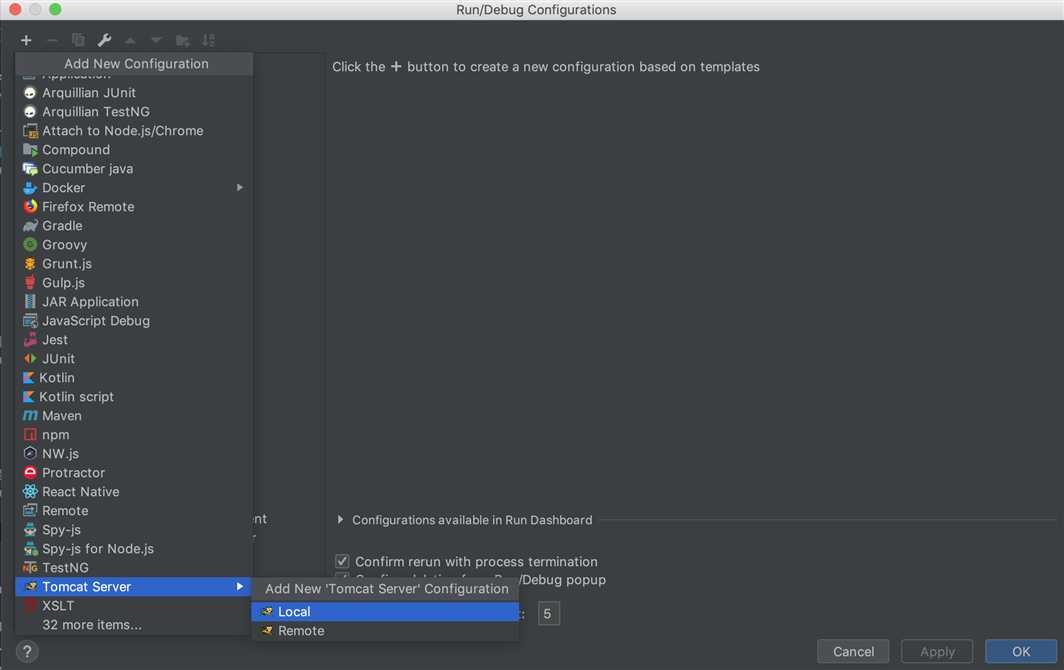Expand the Tomcat Server submenu arrow
This screenshot has height=670, width=1064.
tap(240, 587)
